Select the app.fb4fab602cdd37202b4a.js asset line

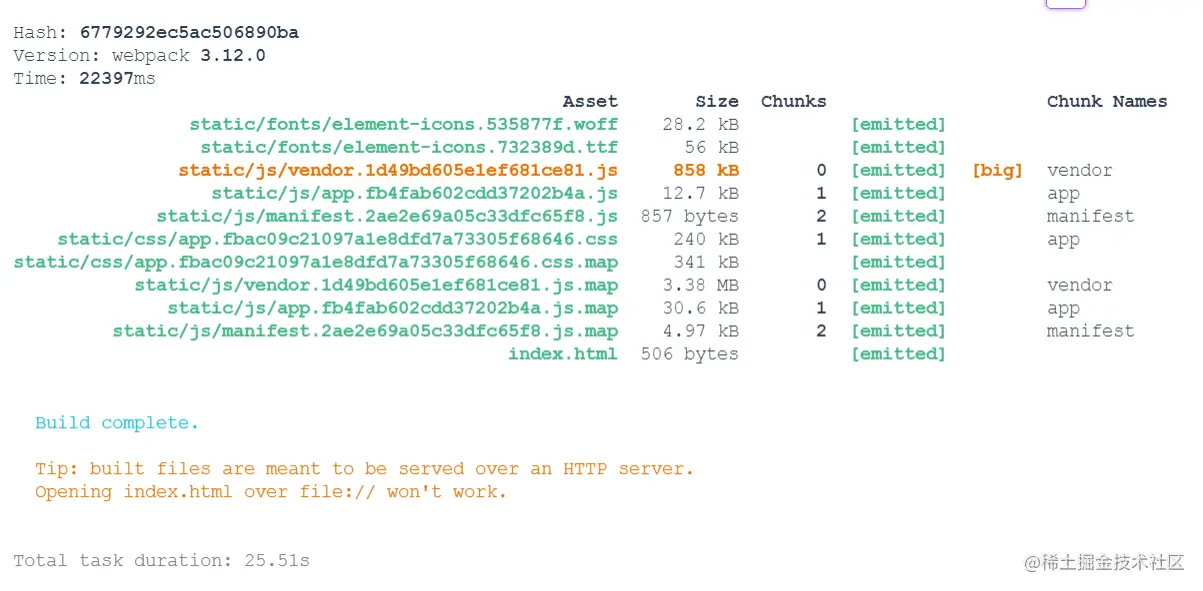[x=414, y=193]
